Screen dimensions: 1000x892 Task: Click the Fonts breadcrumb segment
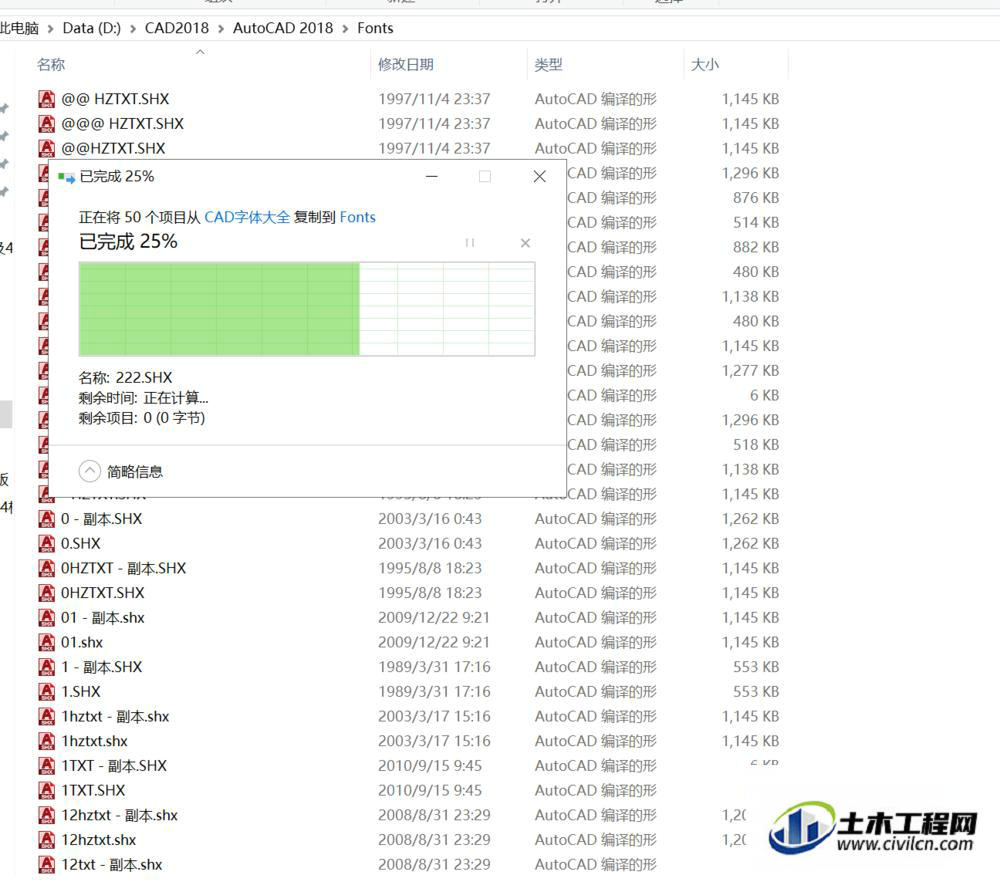tap(375, 28)
